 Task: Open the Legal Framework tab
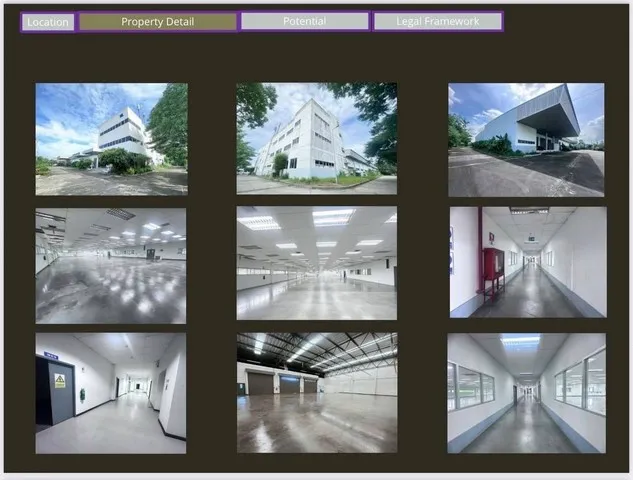pyautogui.click(x=437, y=21)
